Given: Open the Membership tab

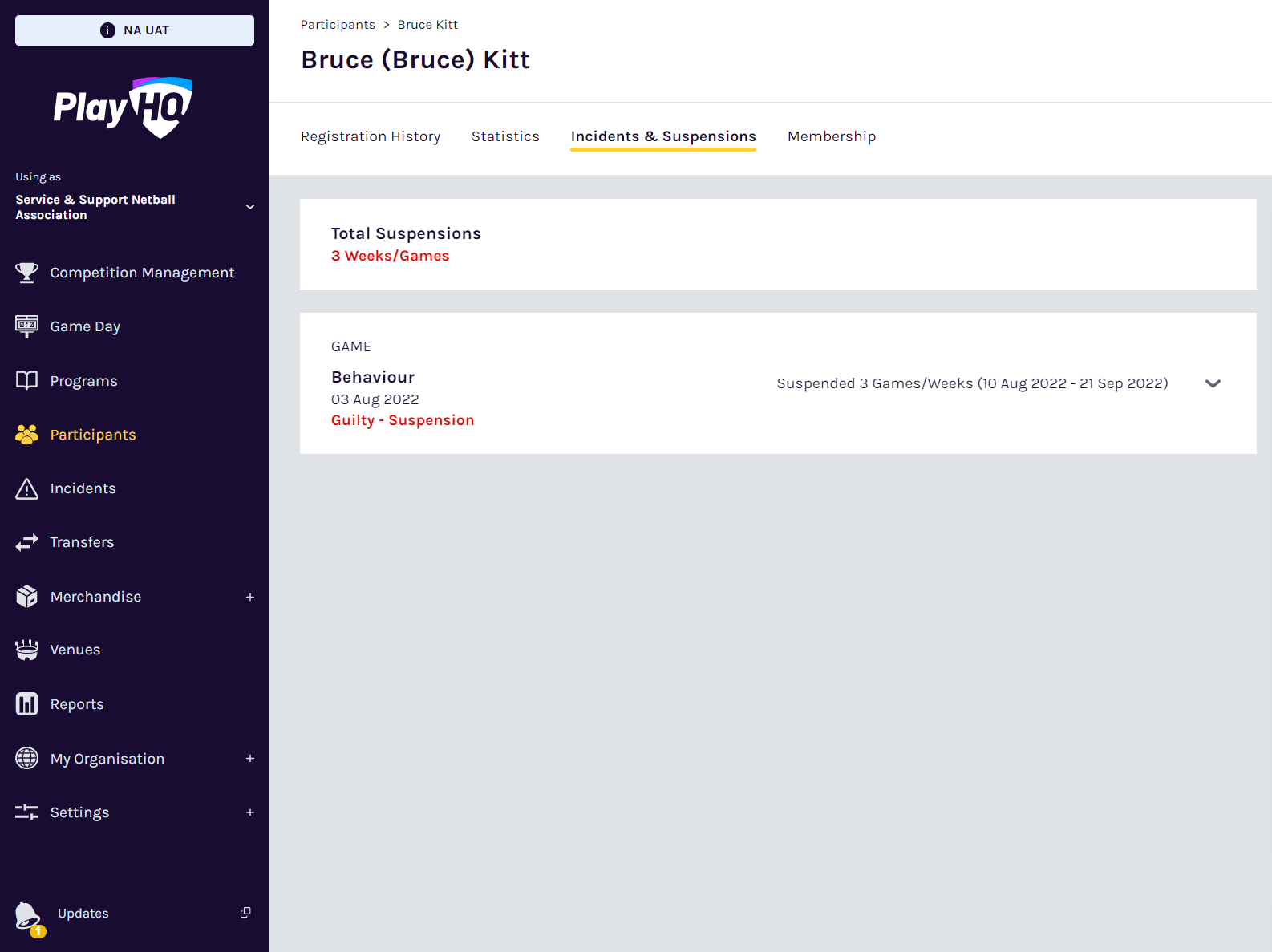Looking at the screenshot, I should click(x=832, y=136).
